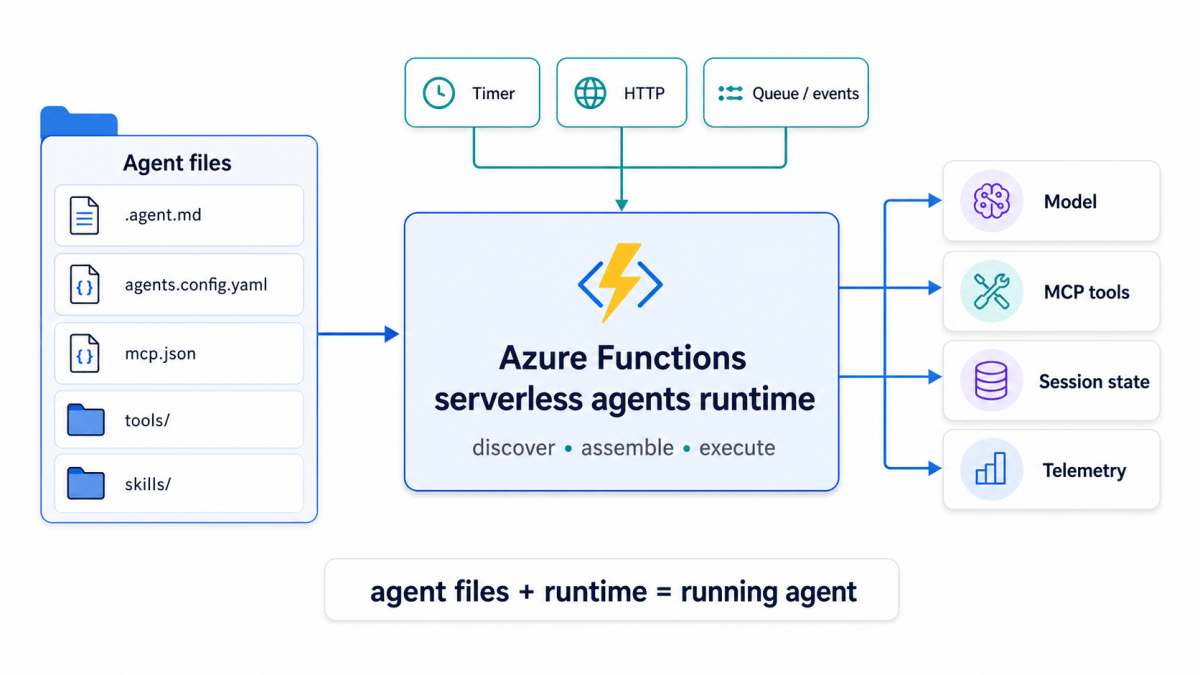The image size is (1200, 675).
Task: Click the MCP tools wrench icon
Action: click(991, 292)
